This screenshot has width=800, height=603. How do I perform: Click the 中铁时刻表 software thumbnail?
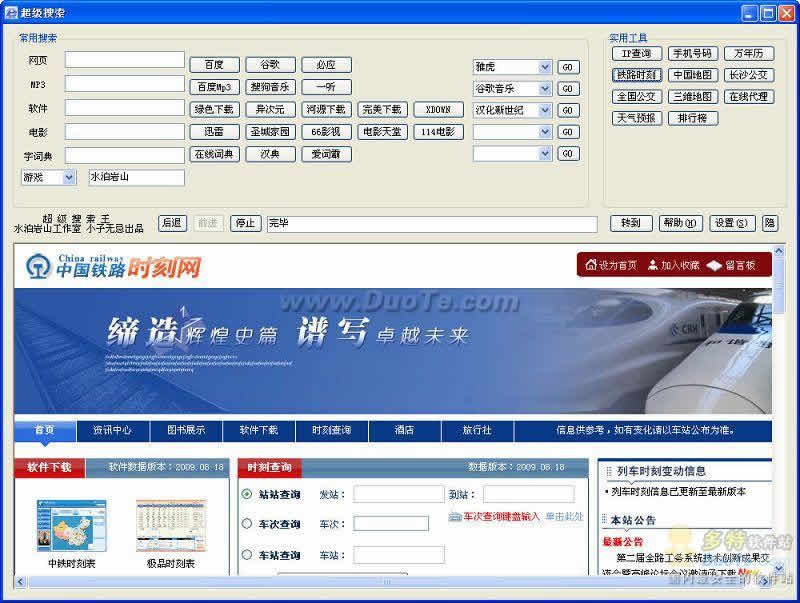(x=71, y=525)
